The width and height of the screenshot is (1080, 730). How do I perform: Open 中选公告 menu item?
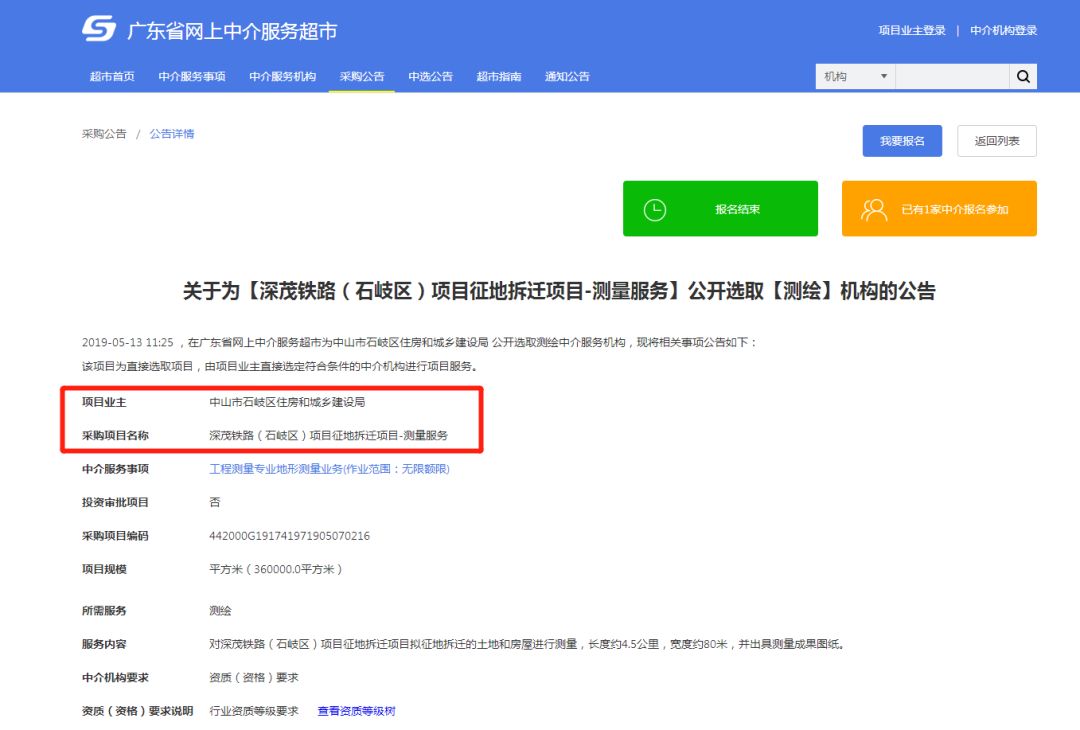430,76
